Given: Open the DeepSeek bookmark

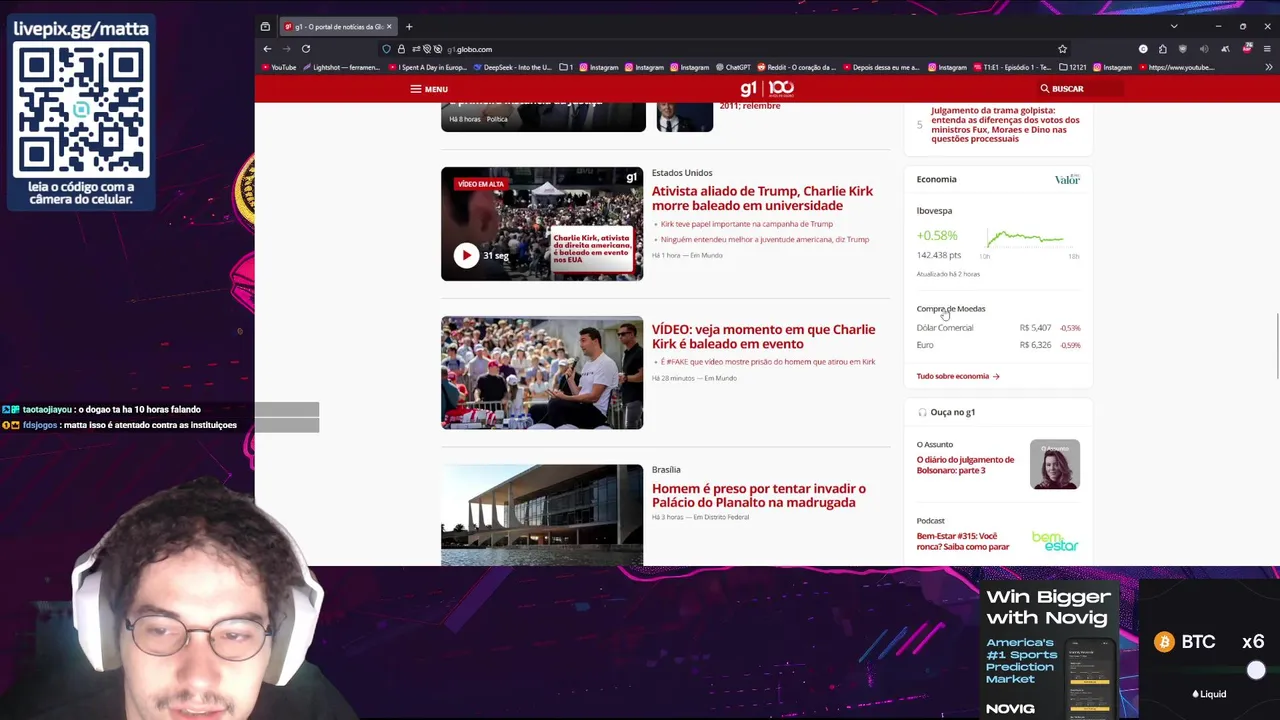Looking at the screenshot, I should [x=513, y=68].
